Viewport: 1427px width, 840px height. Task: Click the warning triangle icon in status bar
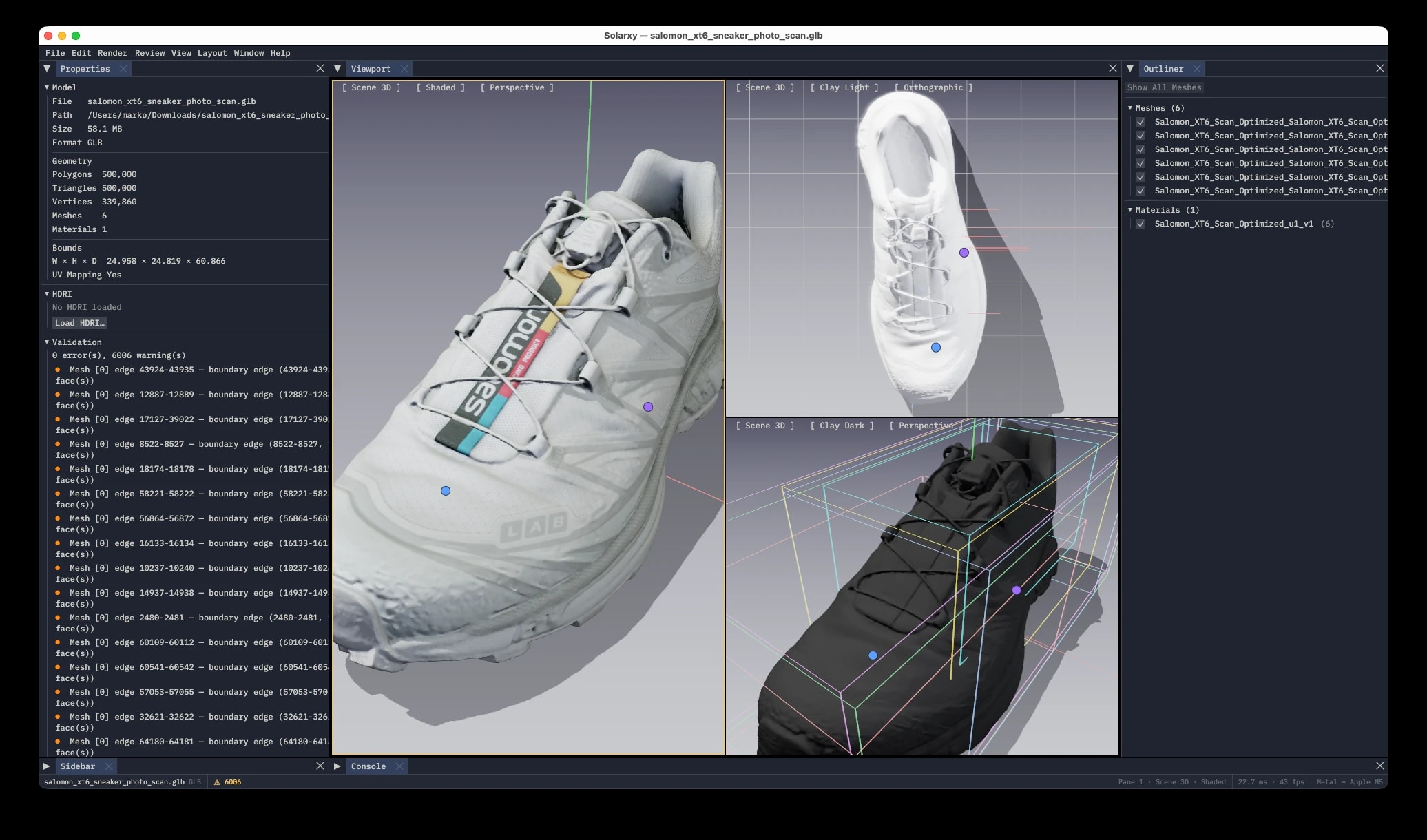[x=217, y=782]
